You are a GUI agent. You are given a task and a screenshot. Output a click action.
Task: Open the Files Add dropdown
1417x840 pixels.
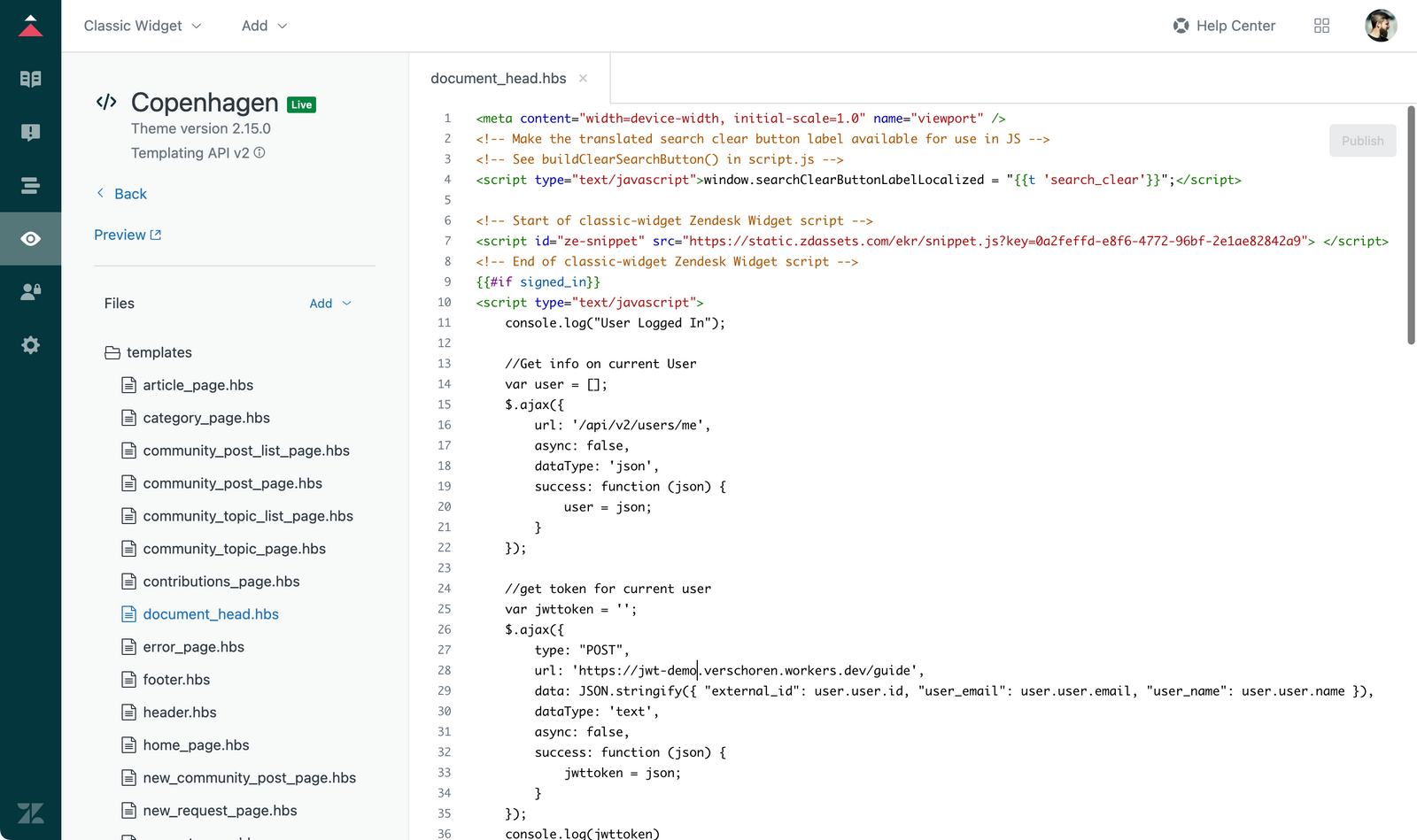pyautogui.click(x=330, y=304)
